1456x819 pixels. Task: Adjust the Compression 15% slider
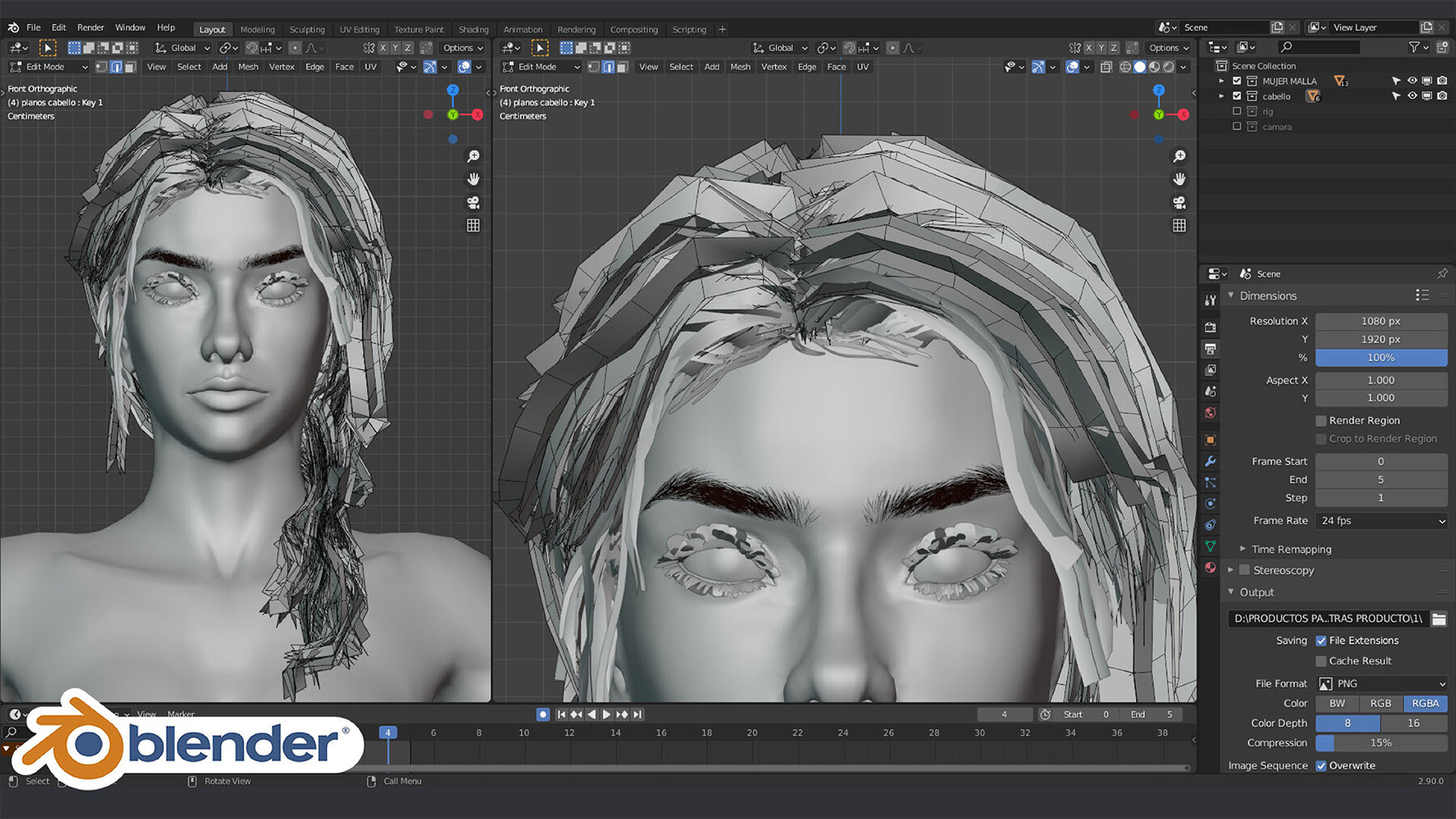pyautogui.click(x=1382, y=743)
